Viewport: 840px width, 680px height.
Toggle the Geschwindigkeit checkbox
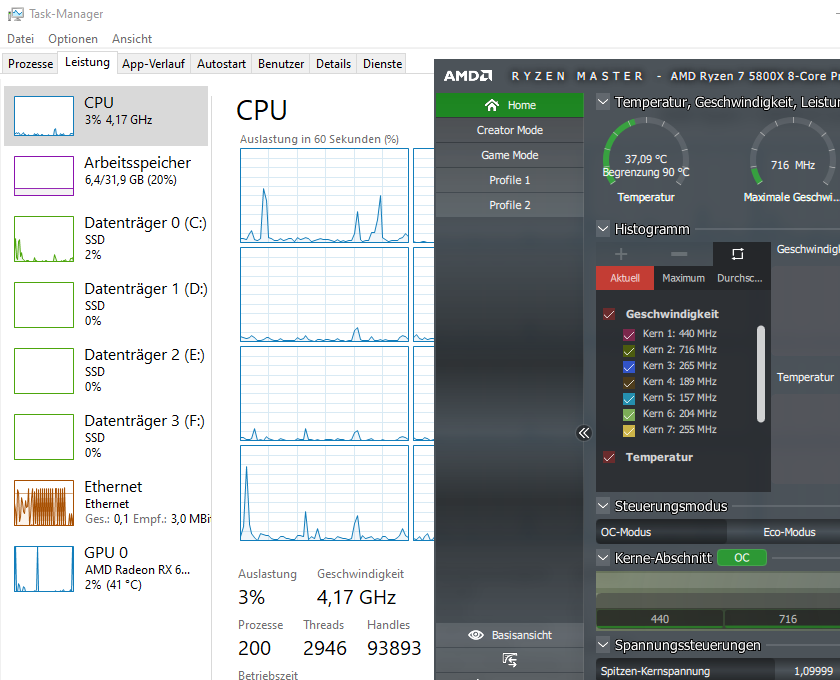[609, 314]
